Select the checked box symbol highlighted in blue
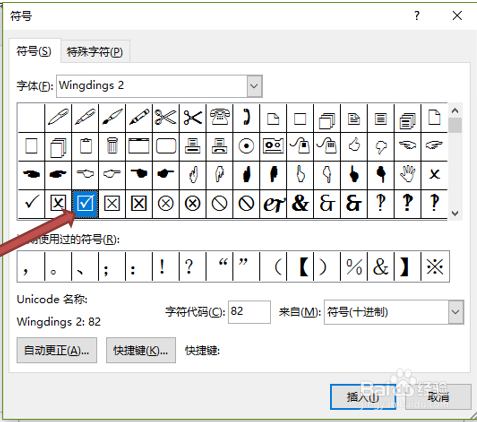This screenshot has height=422, width=477. [85, 203]
